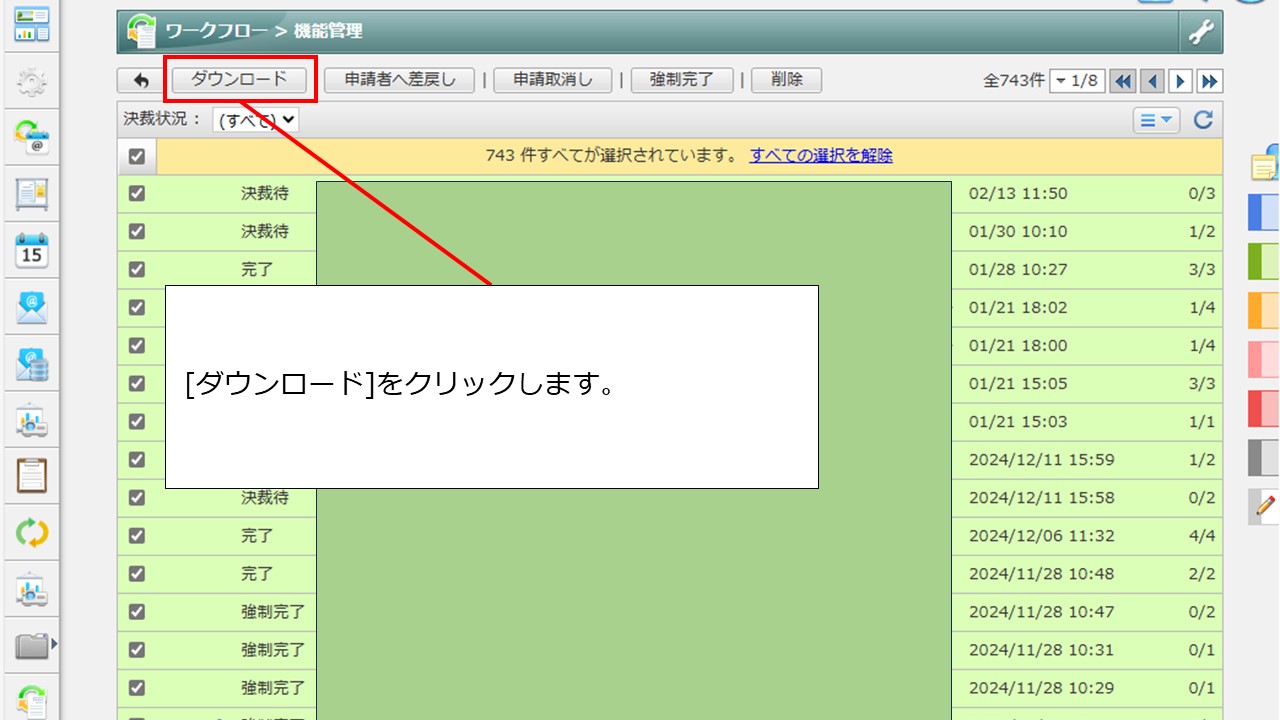Open the page number 1/8 dropdown
This screenshot has height=720, width=1280.
point(1077,81)
